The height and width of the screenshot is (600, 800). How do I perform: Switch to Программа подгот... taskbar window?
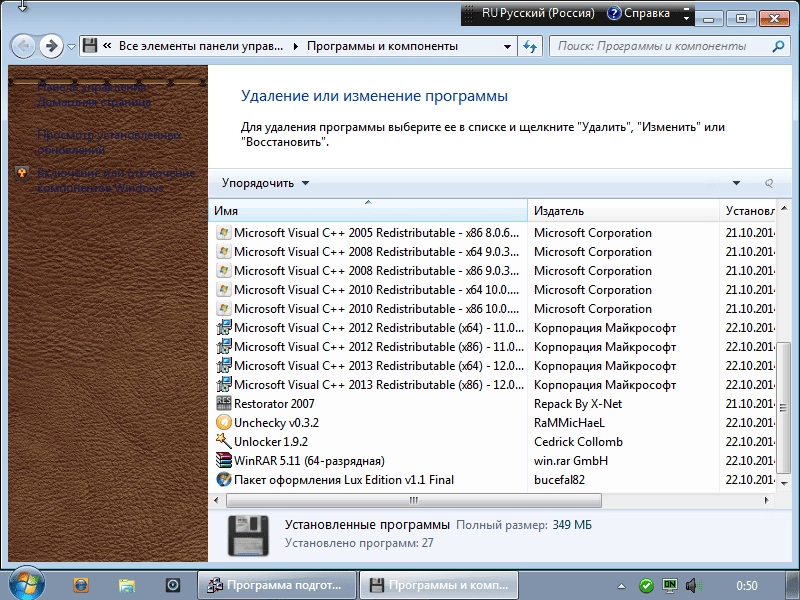click(x=276, y=585)
